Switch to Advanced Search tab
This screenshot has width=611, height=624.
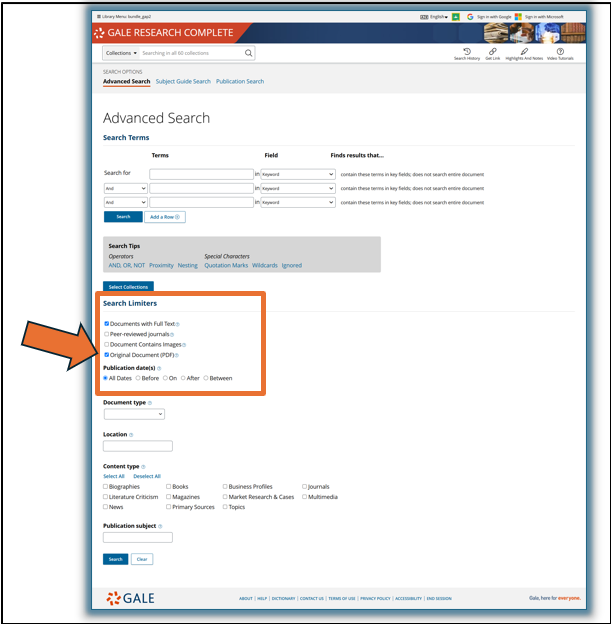pyautogui.click(x=127, y=81)
